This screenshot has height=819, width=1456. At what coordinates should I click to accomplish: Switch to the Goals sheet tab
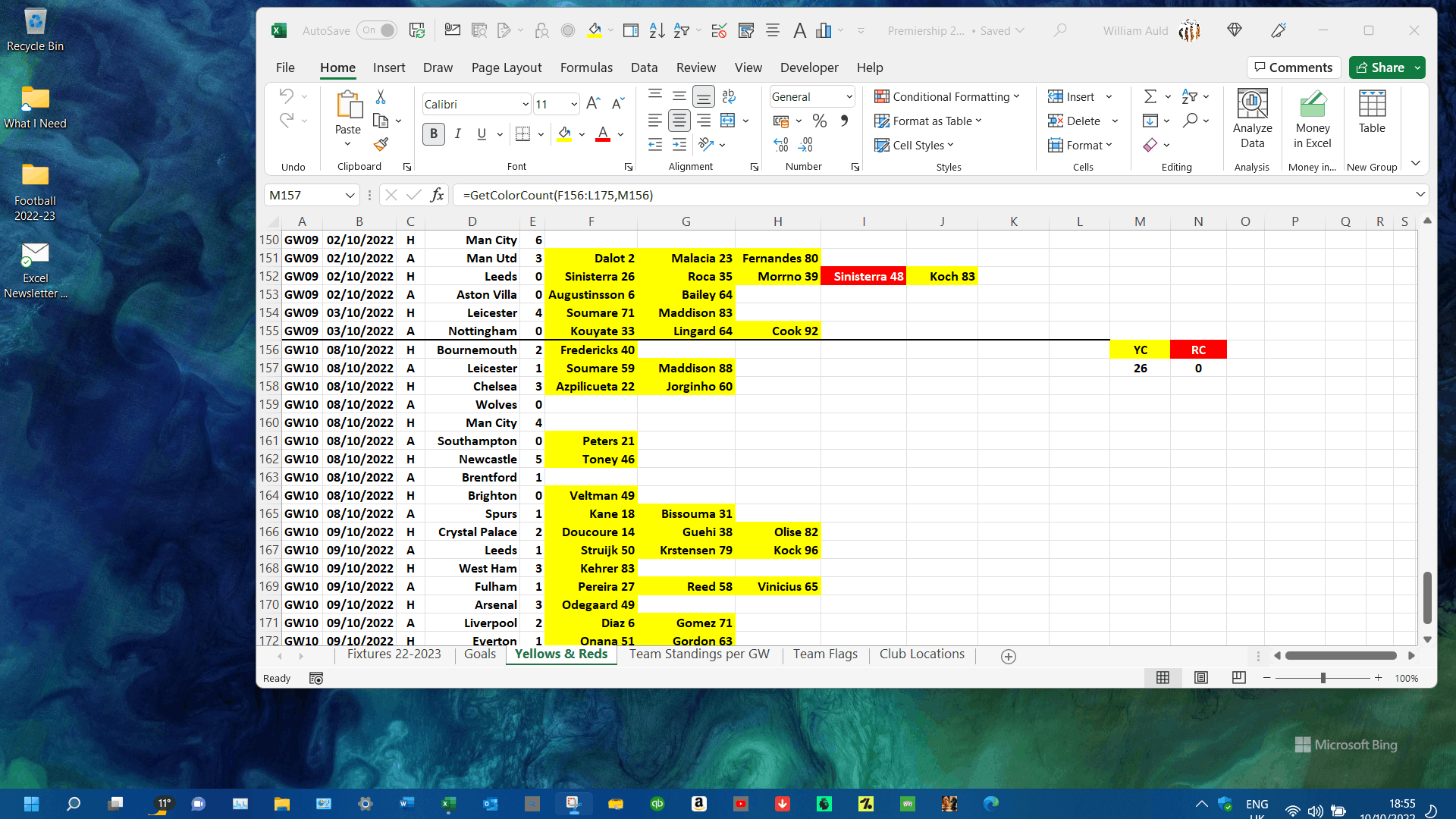coord(479,654)
